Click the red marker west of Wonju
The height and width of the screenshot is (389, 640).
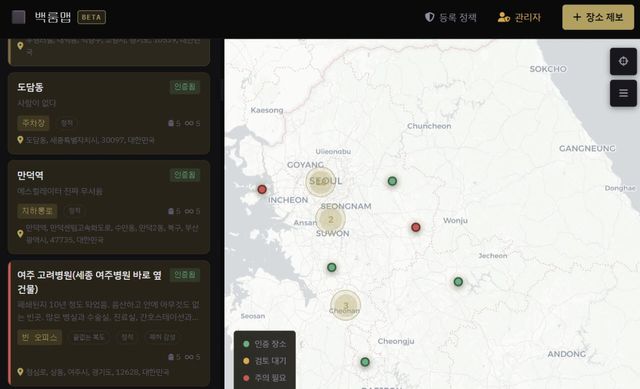416,227
